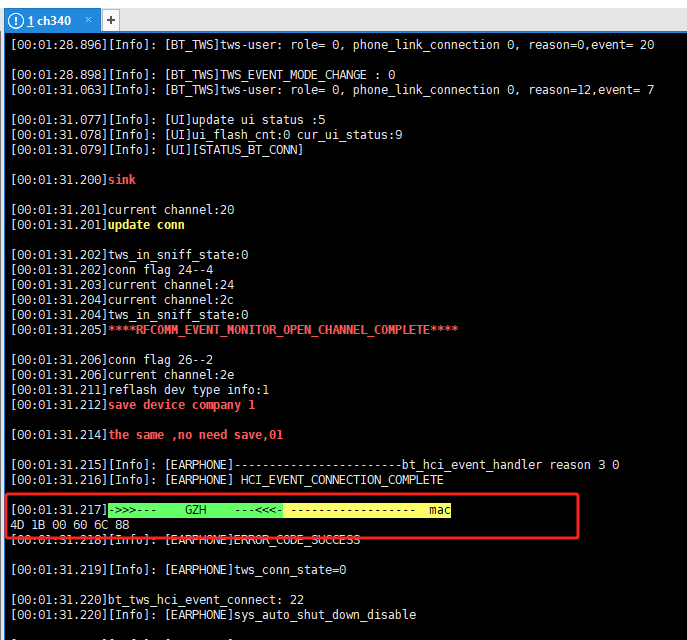This screenshot has width=687, height=640.
Task: Click 'current channel:2e' log line
Action: point(123,375)
